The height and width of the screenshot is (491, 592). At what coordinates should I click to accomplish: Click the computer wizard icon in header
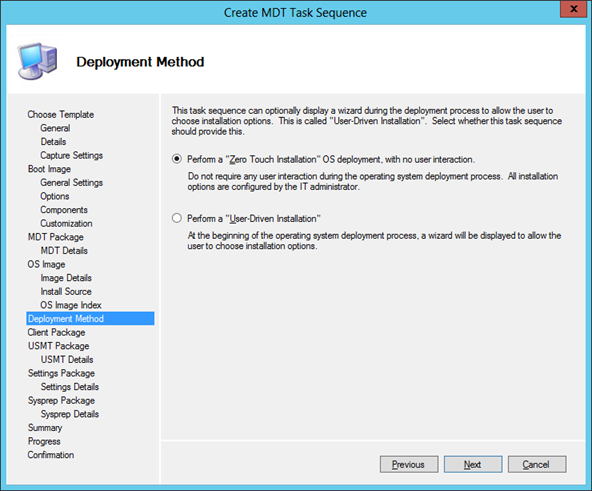tap(37, 62)
